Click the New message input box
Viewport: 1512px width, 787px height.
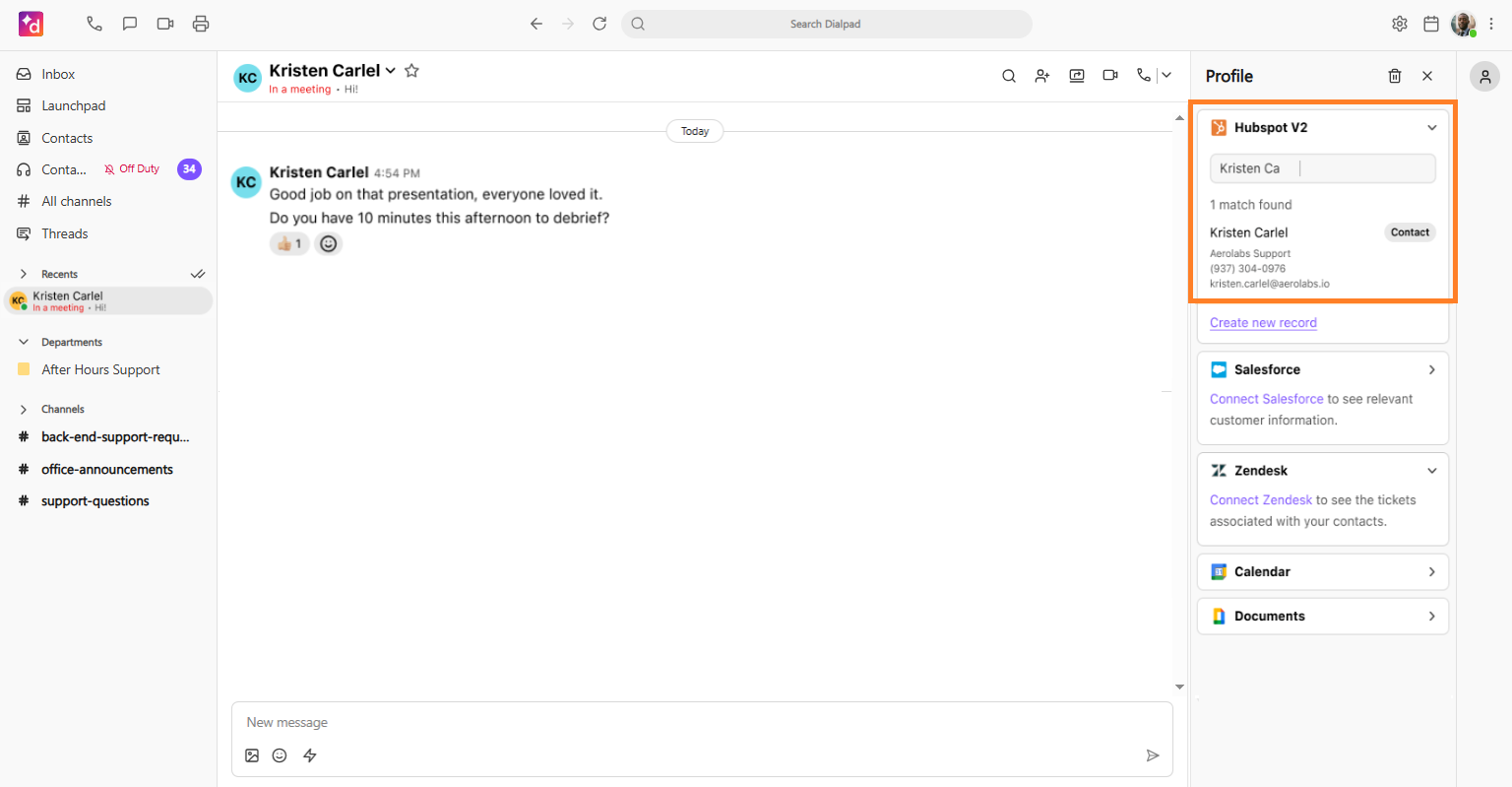point(702,722)
